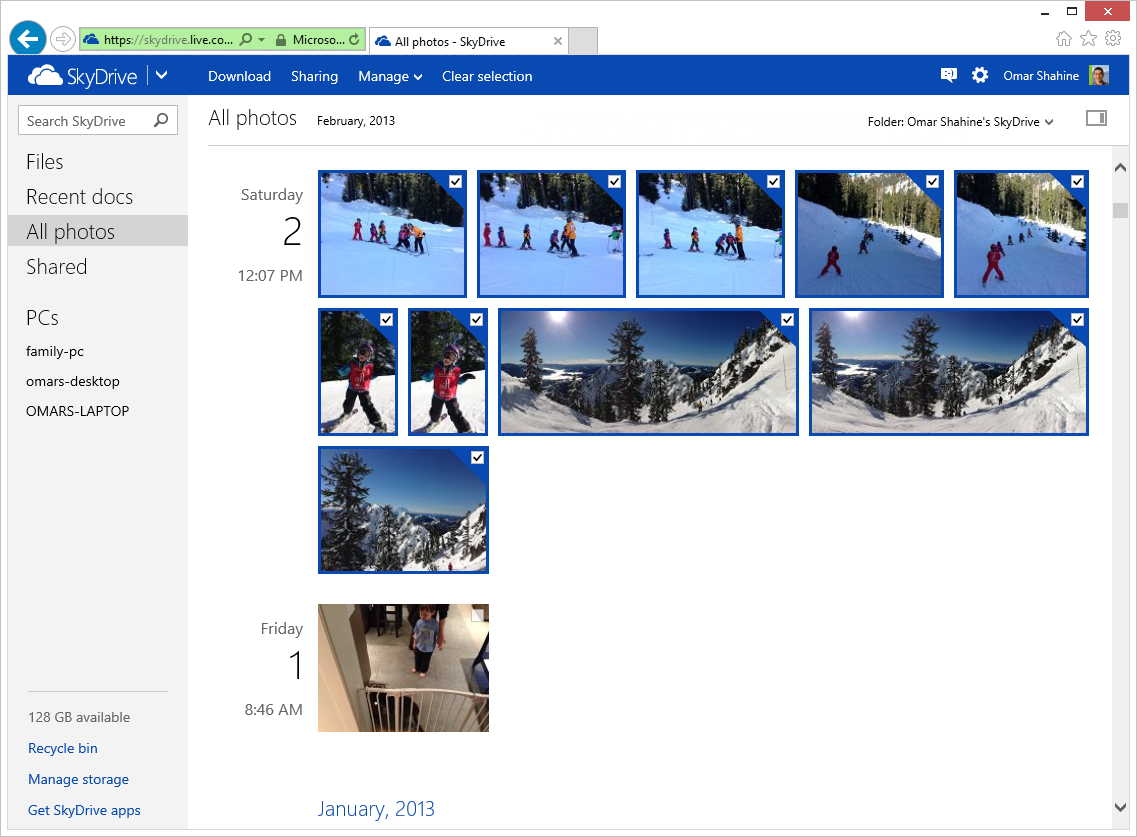Open the Manage dropdown menu
The image size is (1137, 837).
[x=390, y=76]
